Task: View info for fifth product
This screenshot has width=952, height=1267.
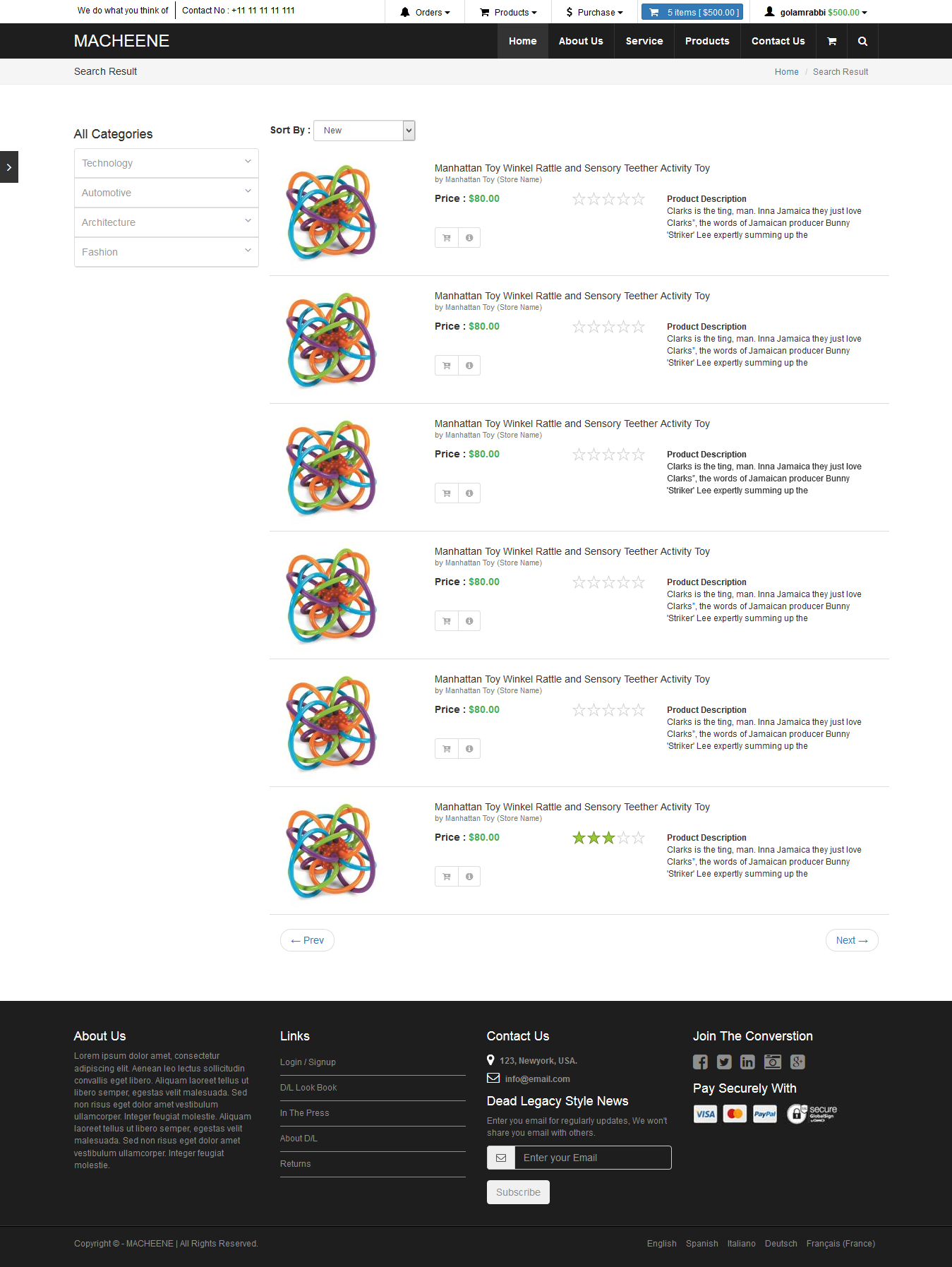Action: click(x=469, y=749)
